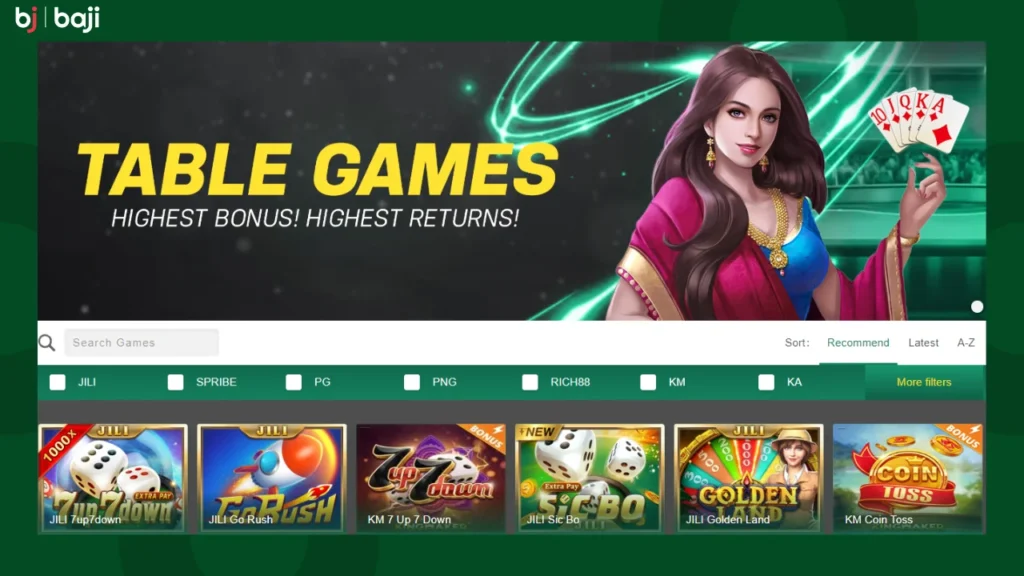Viewport: 1024px width, 576px height.
Task: Sort games by Latest
Action: pos(923,343)
